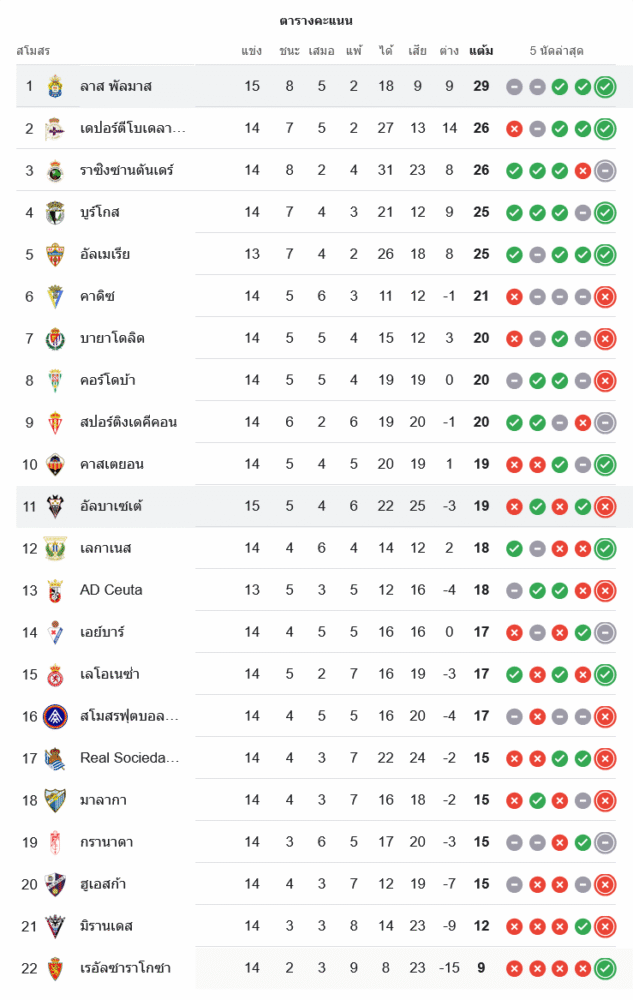Click Las Palmas' most recent win indicator

tap(605, 87)
